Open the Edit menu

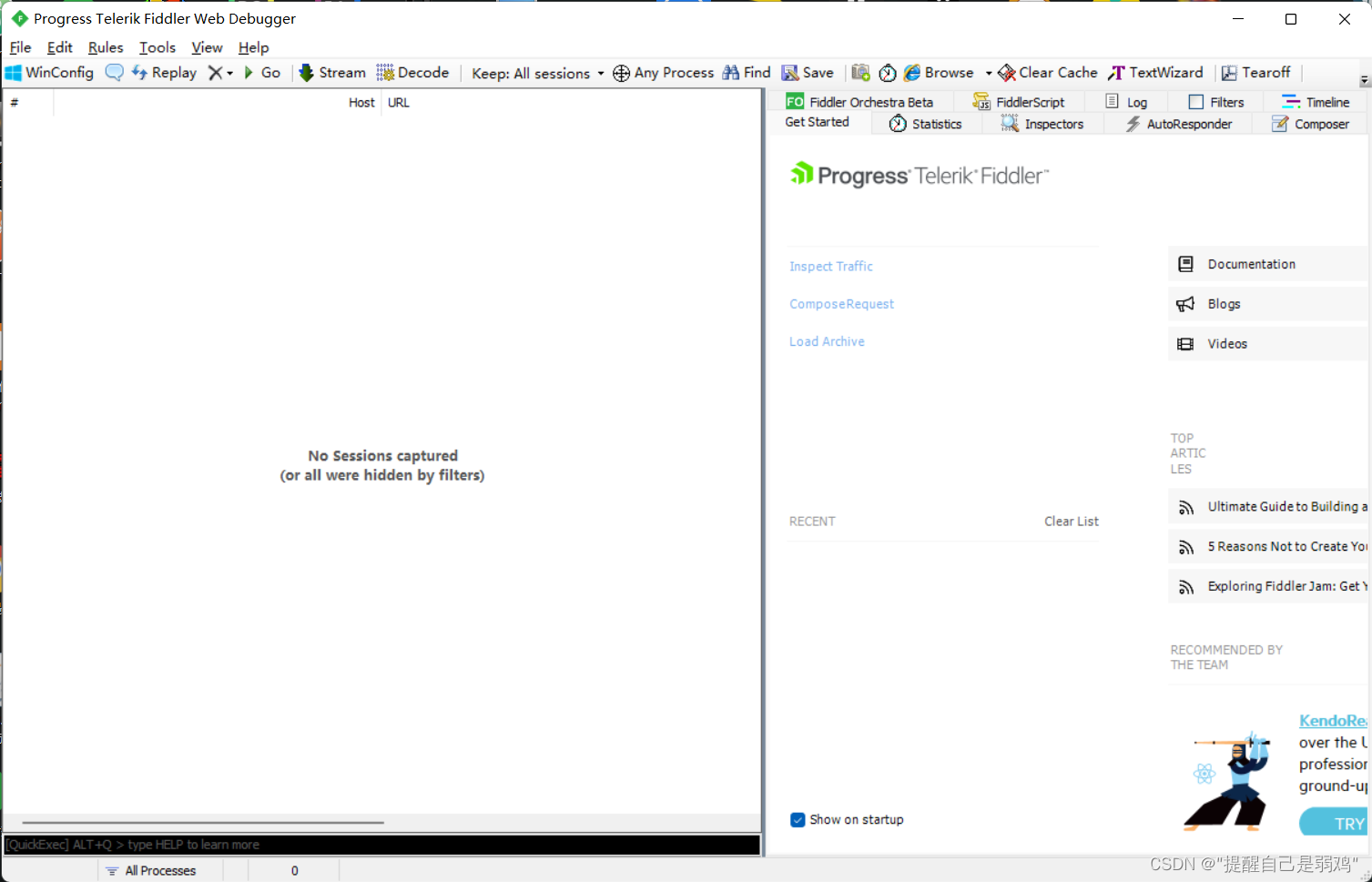[x=59, y=47]
